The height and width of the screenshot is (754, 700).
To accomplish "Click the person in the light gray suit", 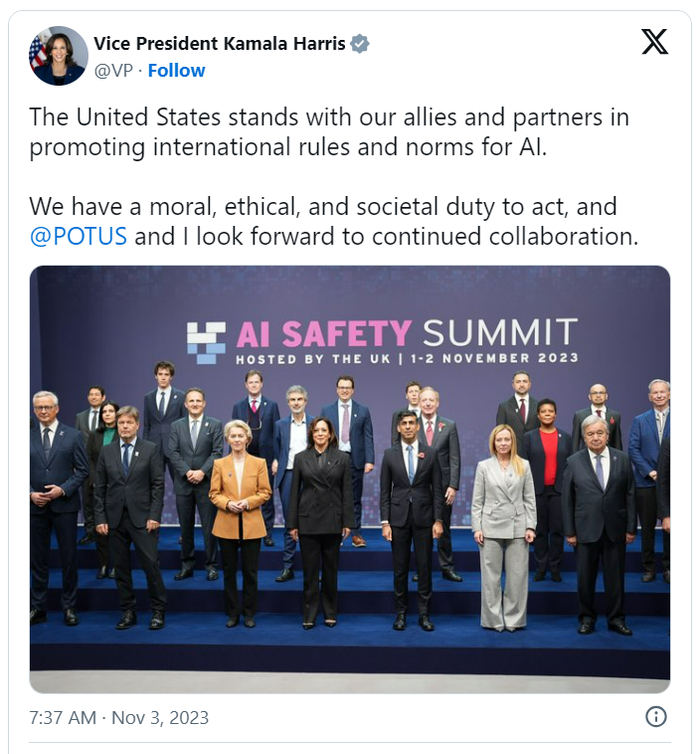I will pos(503,530).
